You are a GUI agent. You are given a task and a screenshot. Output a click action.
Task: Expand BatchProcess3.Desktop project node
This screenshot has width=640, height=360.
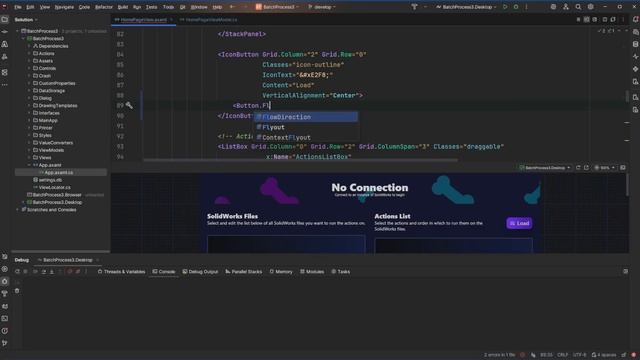23,202
